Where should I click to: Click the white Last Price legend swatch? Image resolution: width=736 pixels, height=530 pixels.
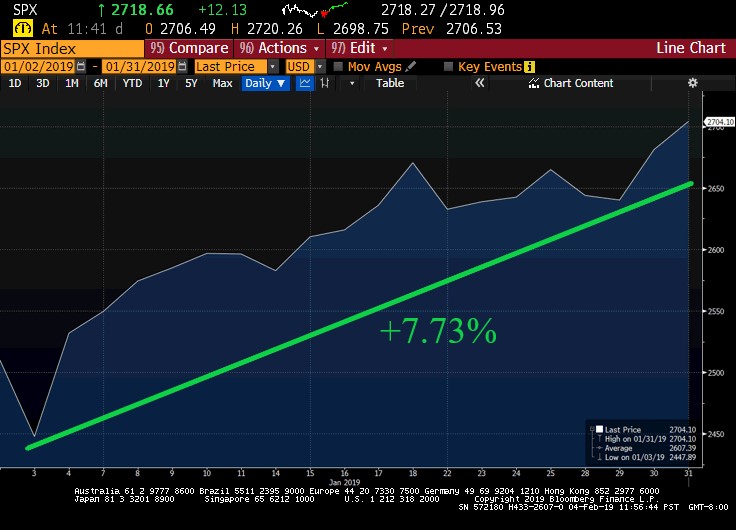[597, 429]
